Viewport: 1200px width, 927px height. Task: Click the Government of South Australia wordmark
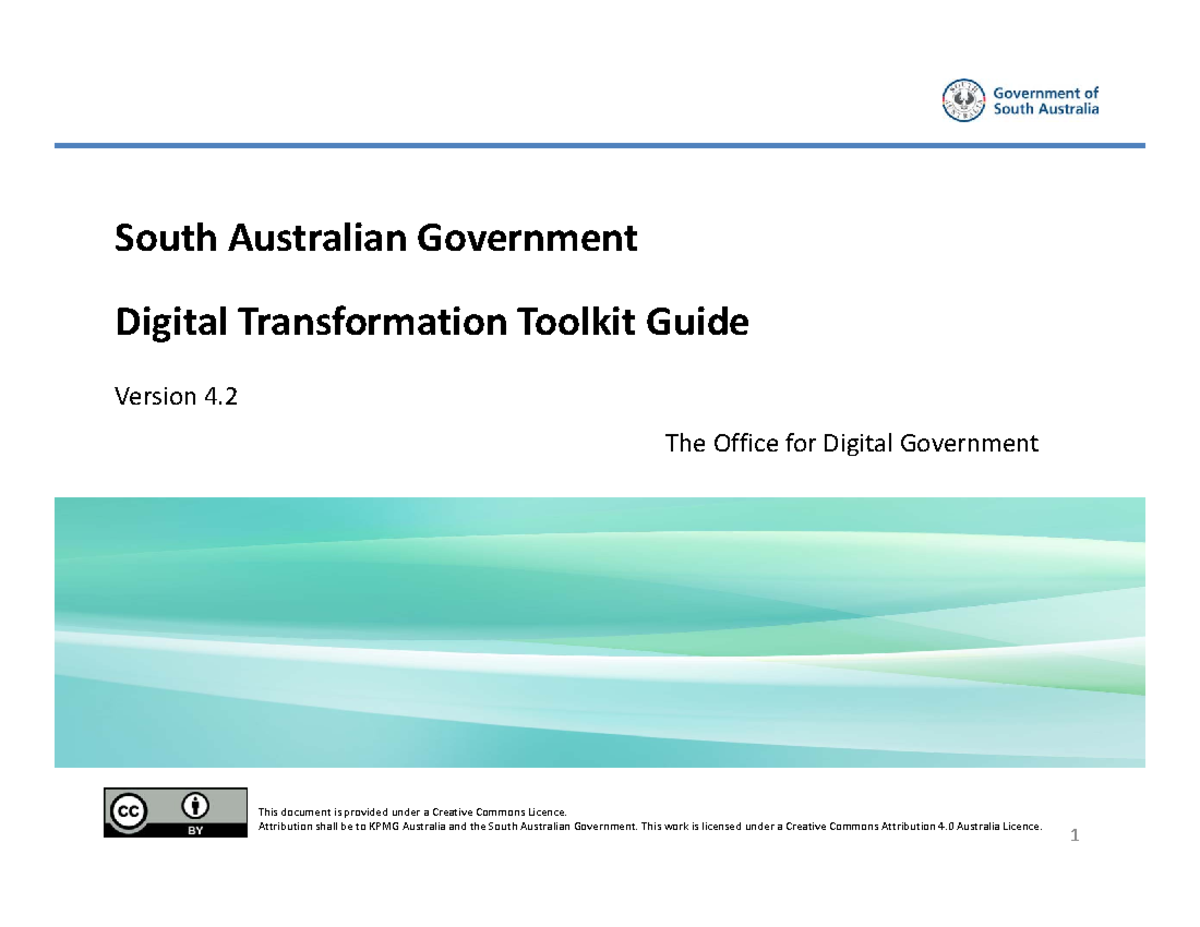1046,100
